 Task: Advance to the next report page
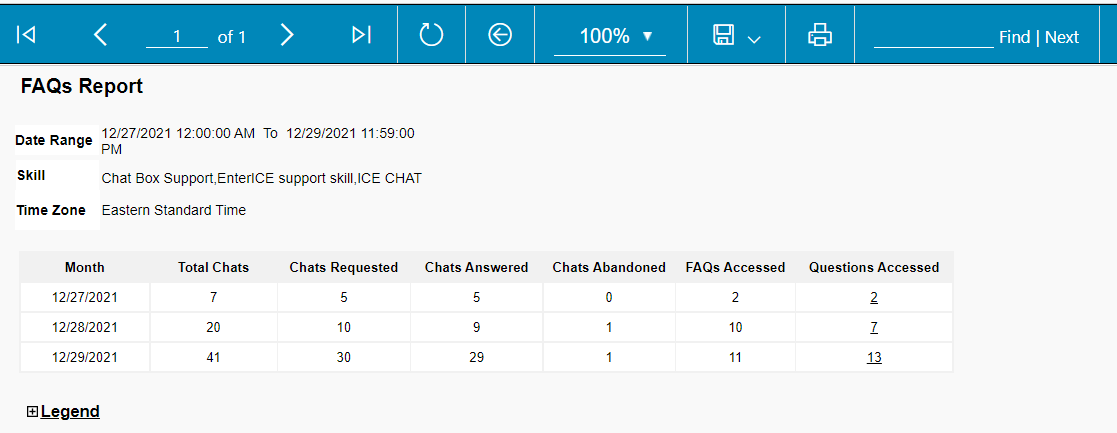tap(287, 35)
